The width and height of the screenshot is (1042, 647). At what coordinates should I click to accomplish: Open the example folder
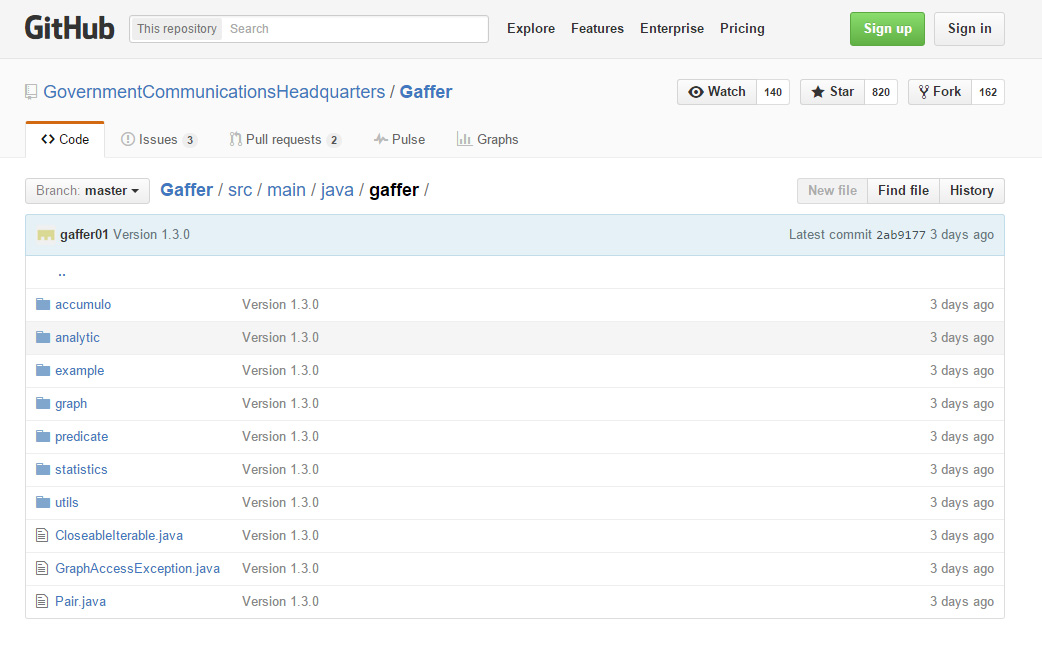pos(80,370)
